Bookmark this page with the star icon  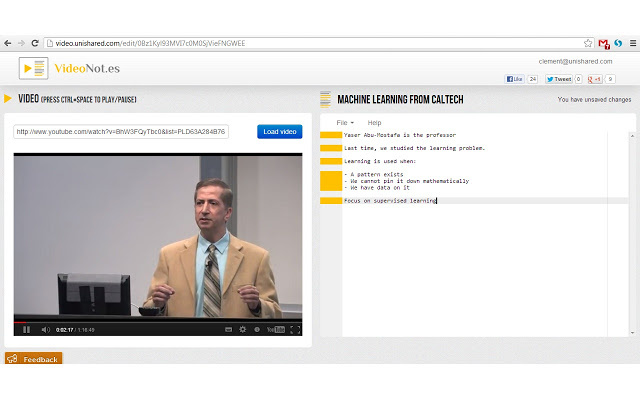click(x=588, y=43)
